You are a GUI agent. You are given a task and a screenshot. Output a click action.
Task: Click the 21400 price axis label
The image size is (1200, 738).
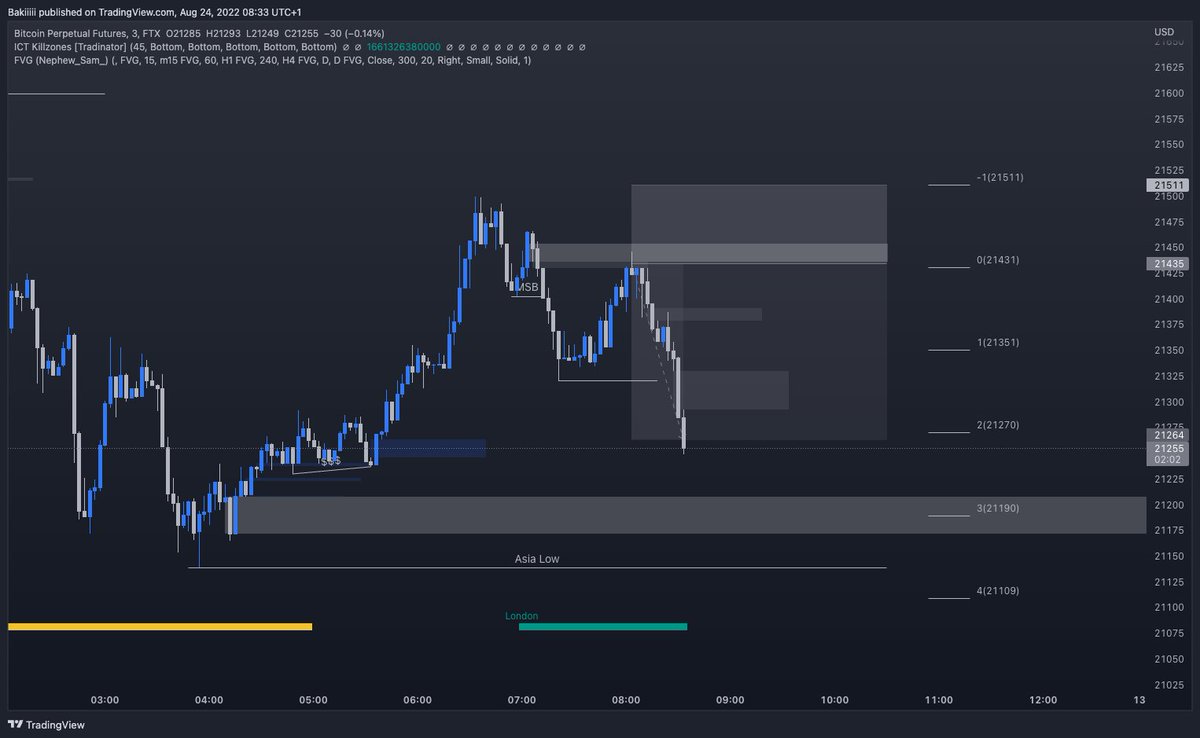[x=1169, y=299]
